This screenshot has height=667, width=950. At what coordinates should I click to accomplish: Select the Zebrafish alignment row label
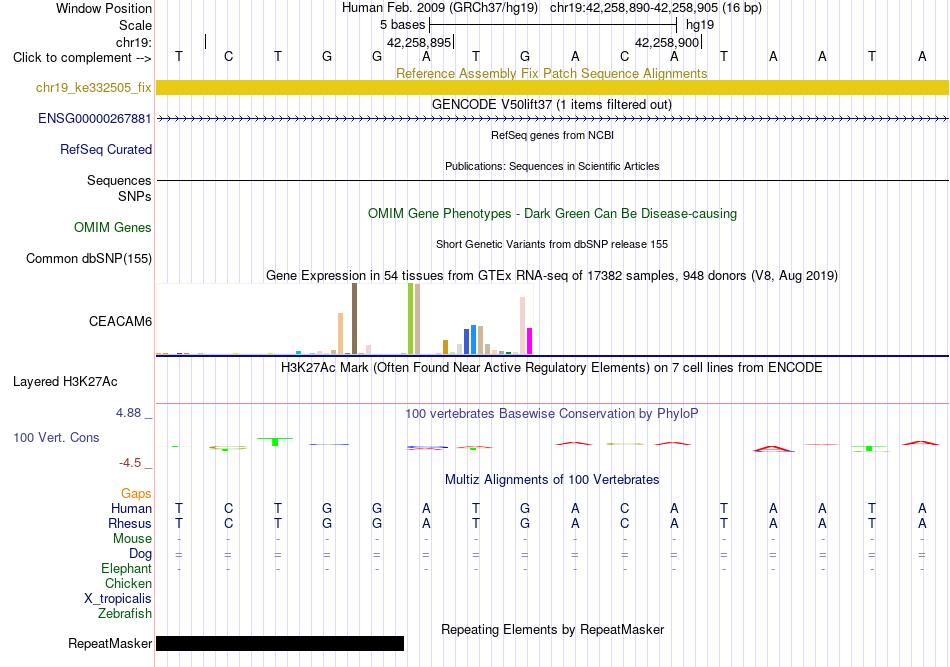(125, 614)
